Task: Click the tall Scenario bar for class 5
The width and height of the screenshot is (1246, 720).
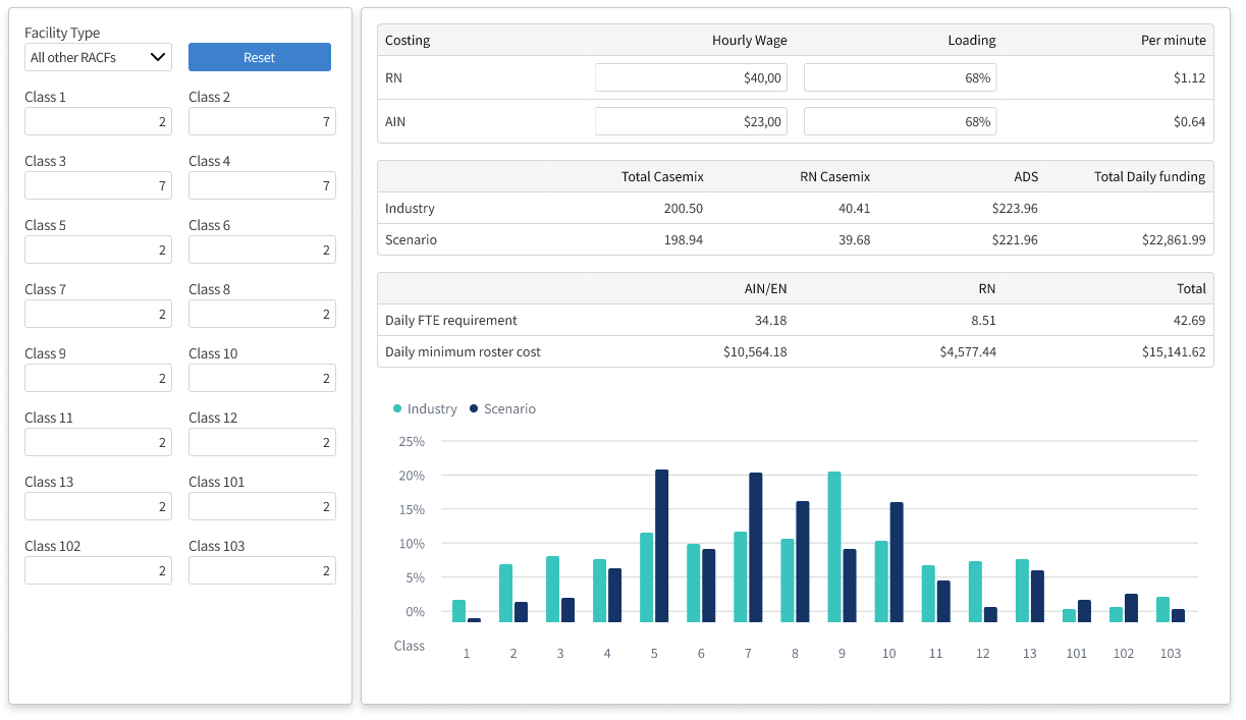Action: pos(662,546)
